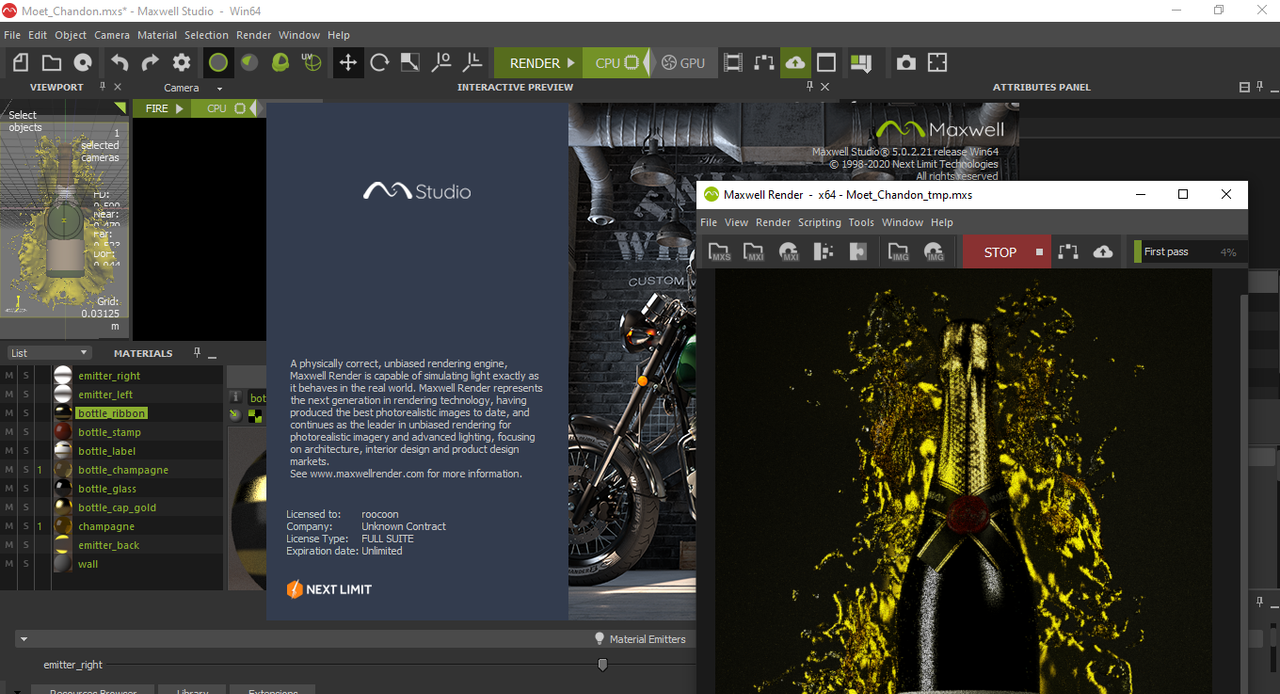Click cloud upload icon in Maxwell Render window
Image resolution: width=1280 pixels, height=694 pixels.
(1103, 252)
